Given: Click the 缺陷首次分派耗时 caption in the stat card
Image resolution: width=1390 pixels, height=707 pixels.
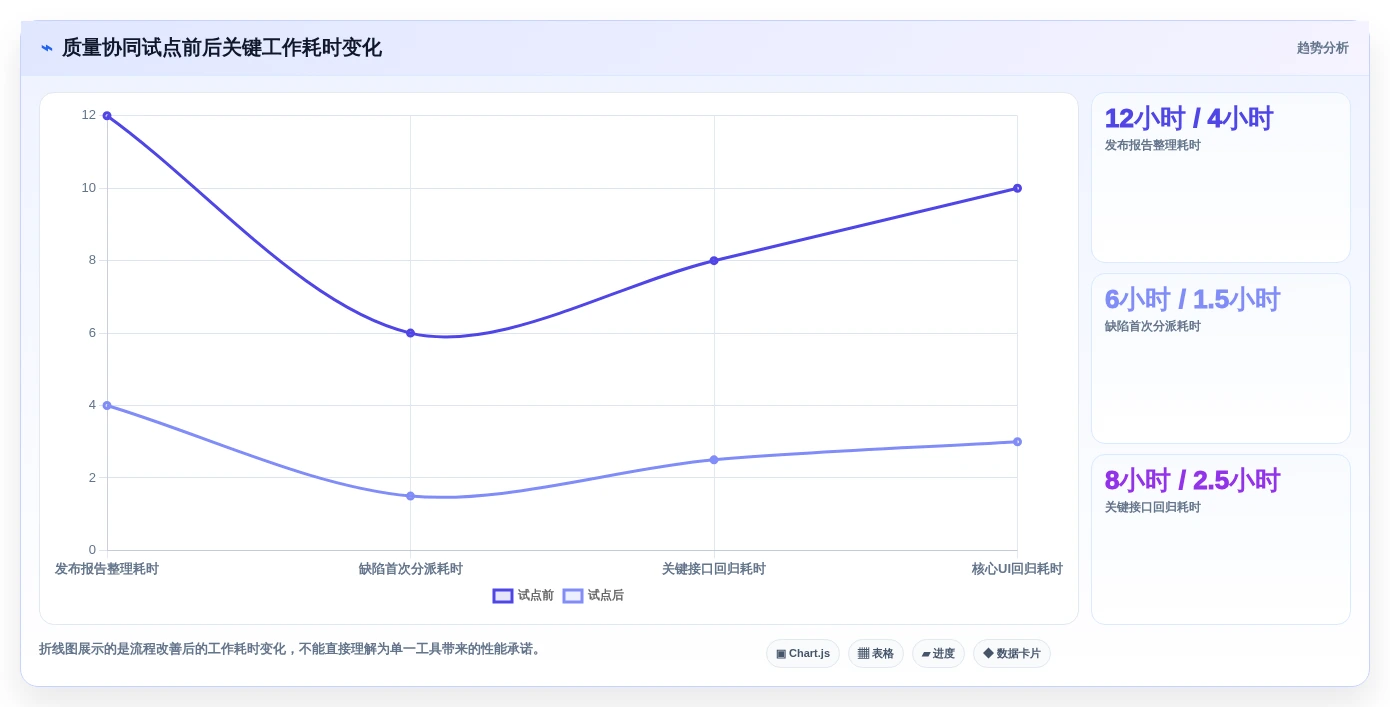Looking at the screenshot, I should tap(1152, 326).
